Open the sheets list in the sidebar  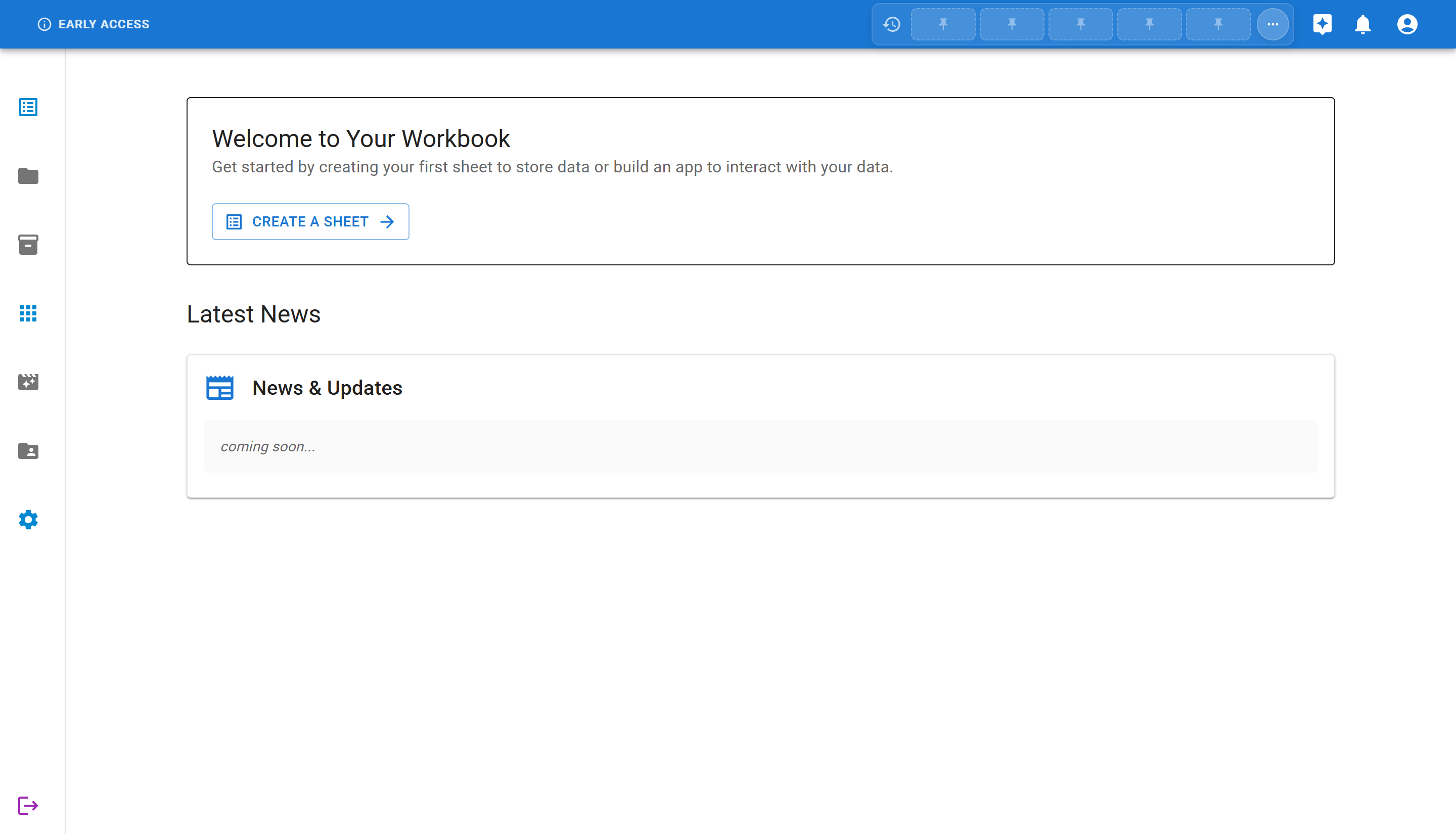click(x=27, y=107)
